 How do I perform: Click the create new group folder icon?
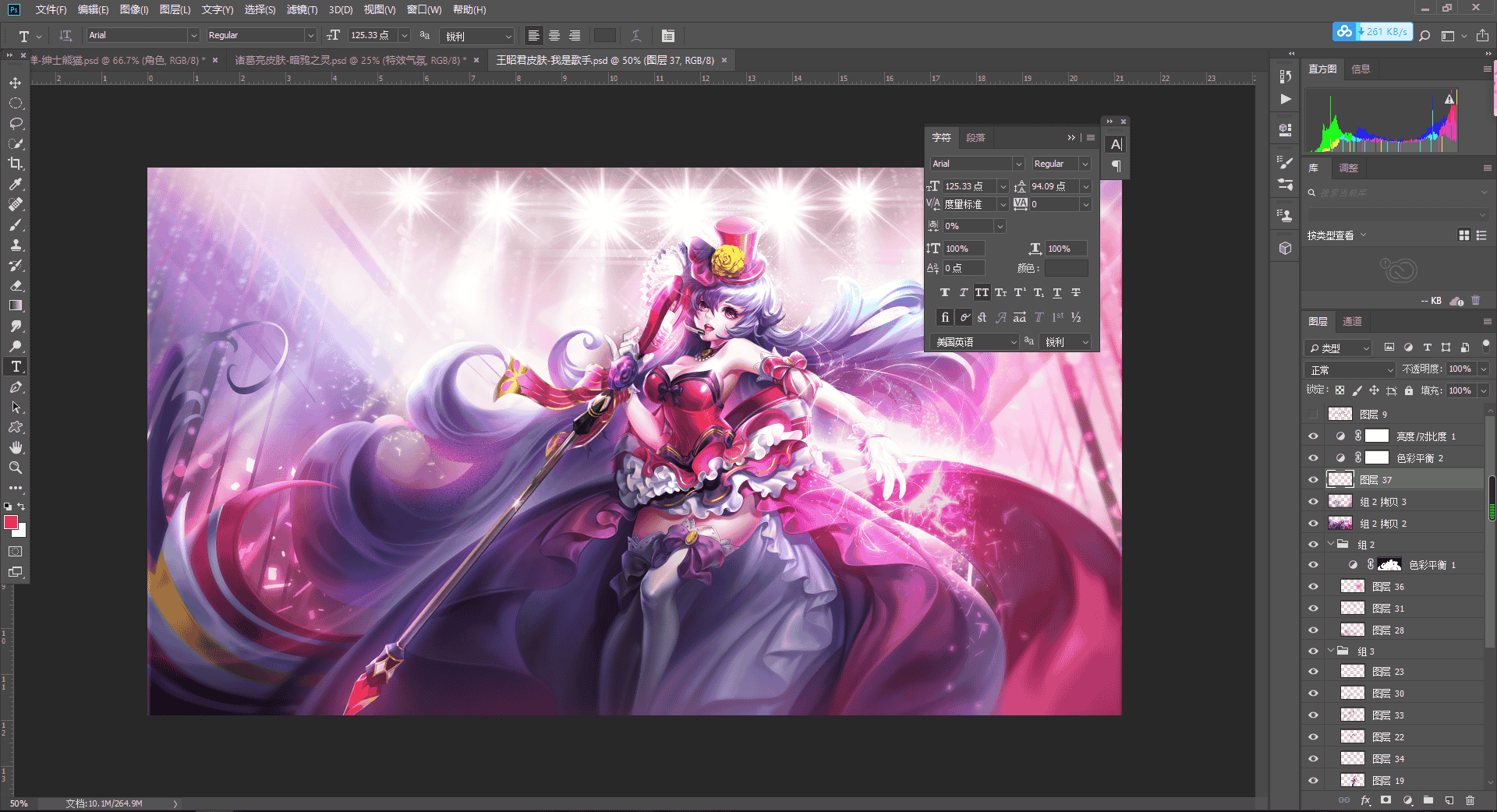[x=1428, y=800]
